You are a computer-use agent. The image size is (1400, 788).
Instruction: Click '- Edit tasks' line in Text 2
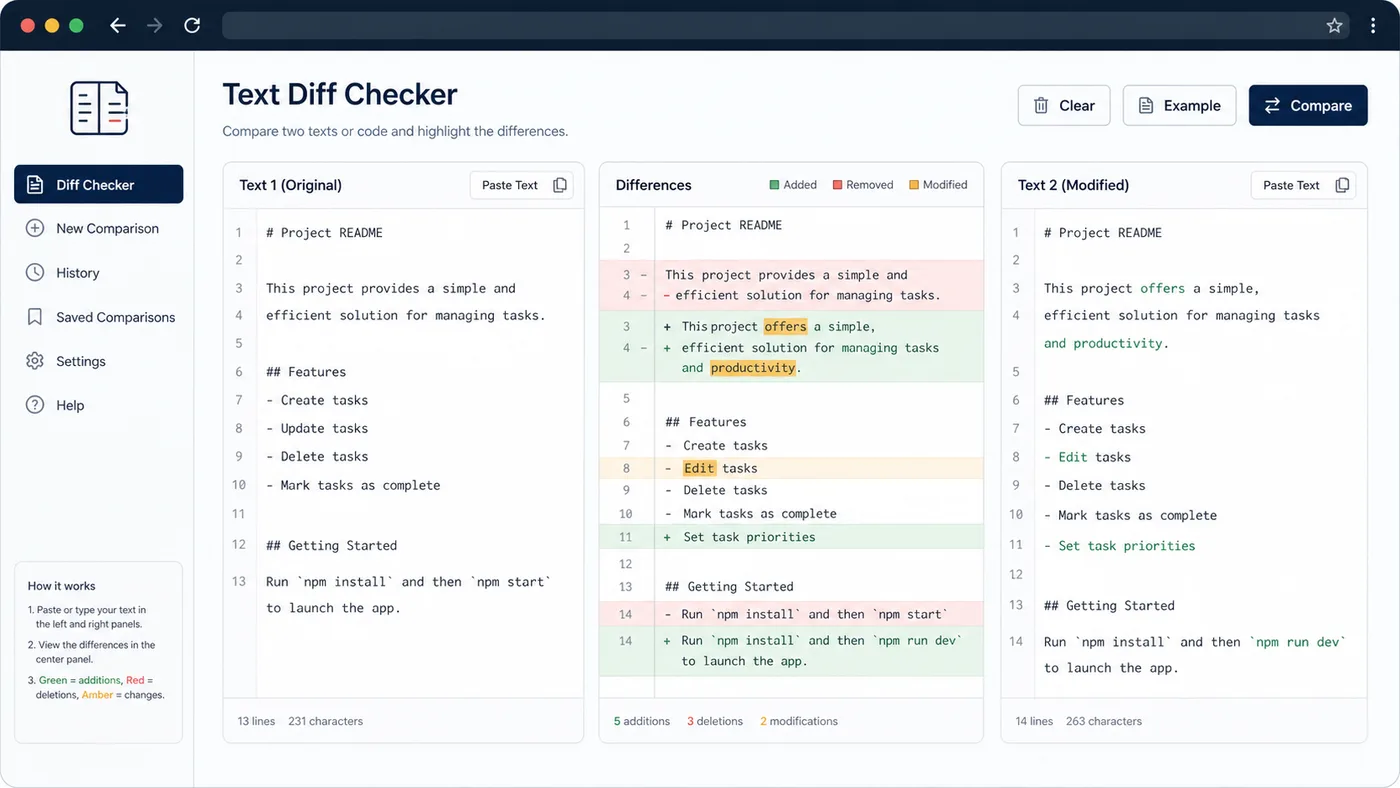pyautogui.click(x=1087, y=457)
